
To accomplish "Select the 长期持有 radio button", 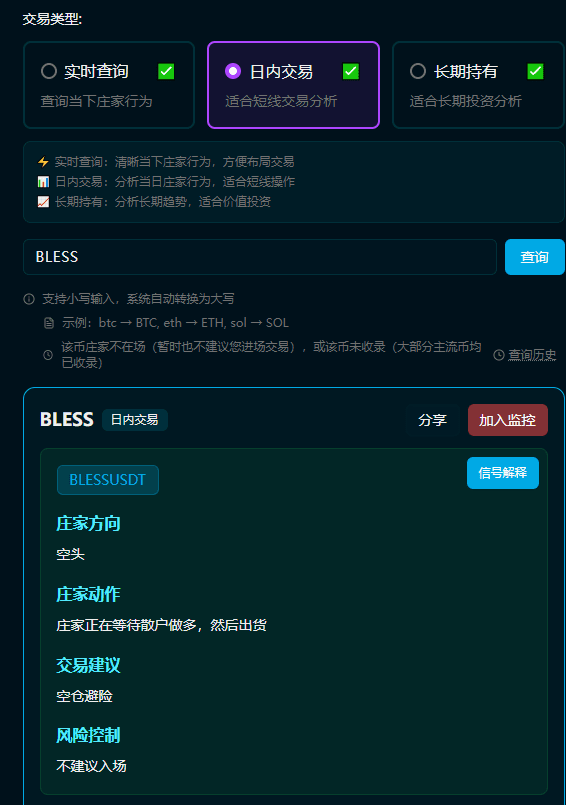I will (418, 71).
